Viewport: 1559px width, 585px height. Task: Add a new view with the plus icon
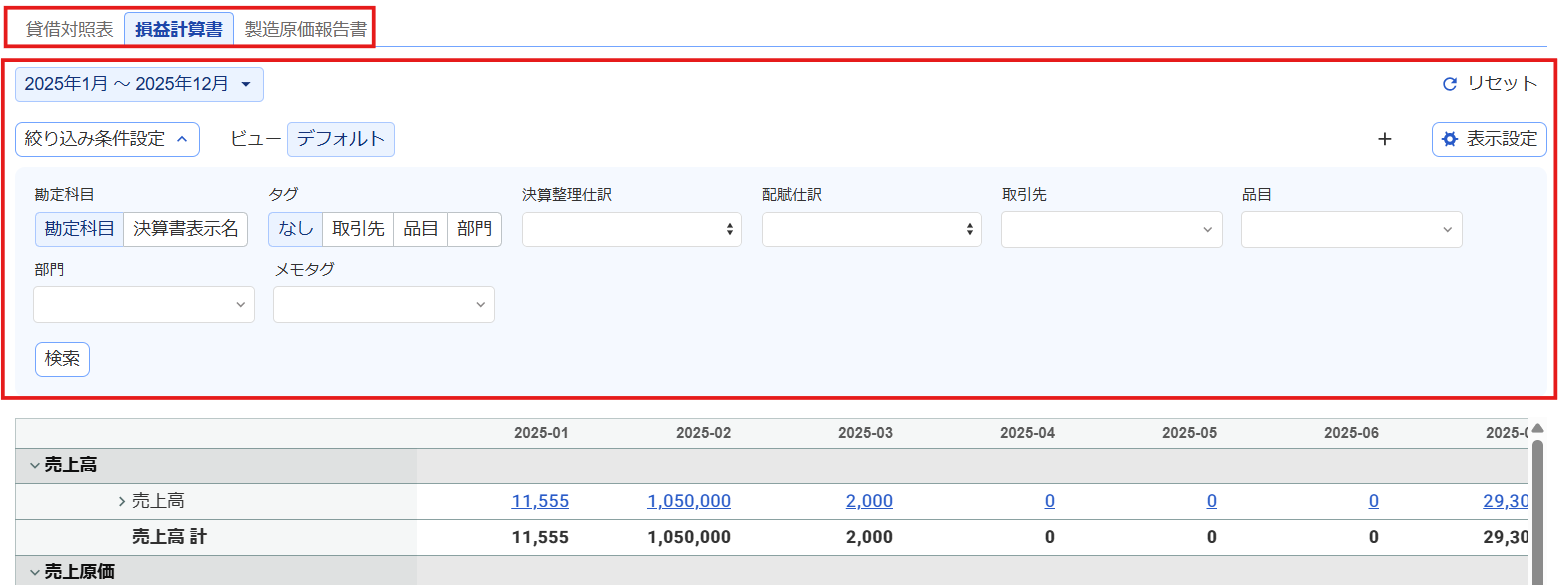click(x=1384, y=140)
